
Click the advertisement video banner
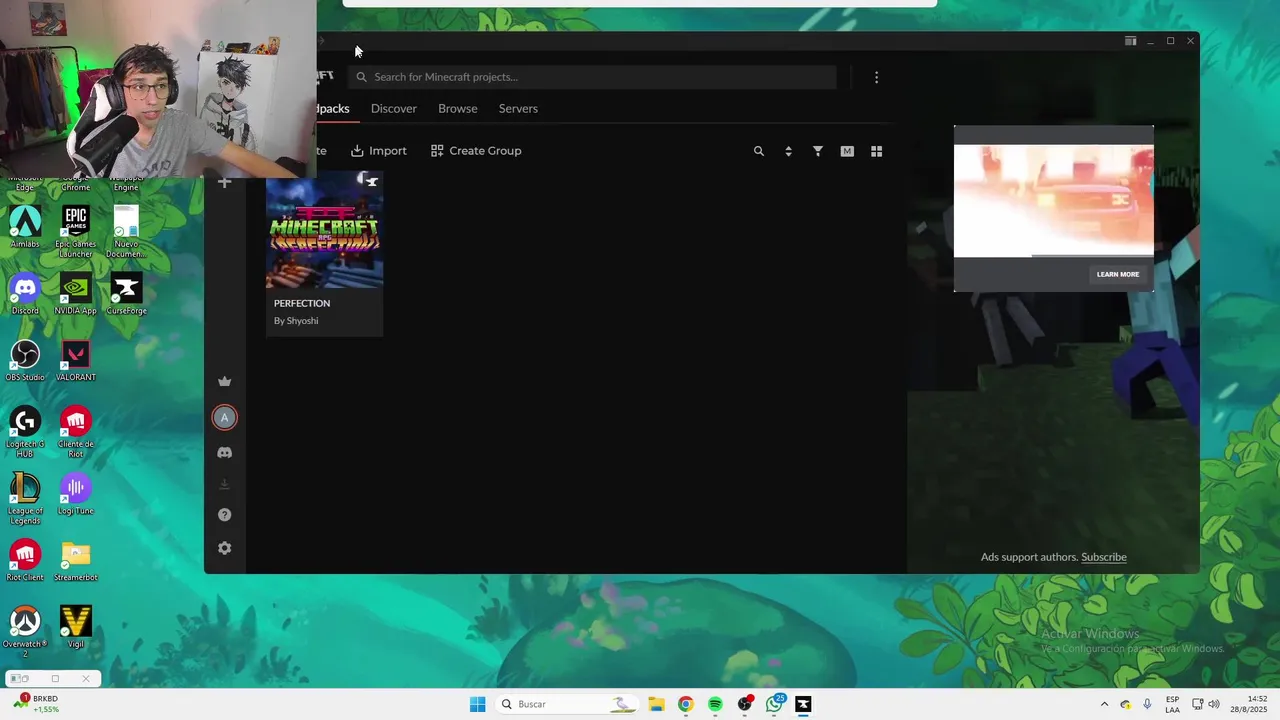point(1053,201)
